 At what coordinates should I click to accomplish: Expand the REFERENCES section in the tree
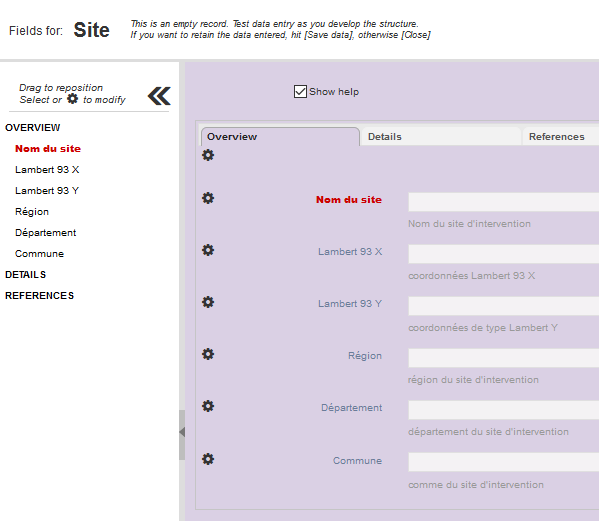point(39,296)
